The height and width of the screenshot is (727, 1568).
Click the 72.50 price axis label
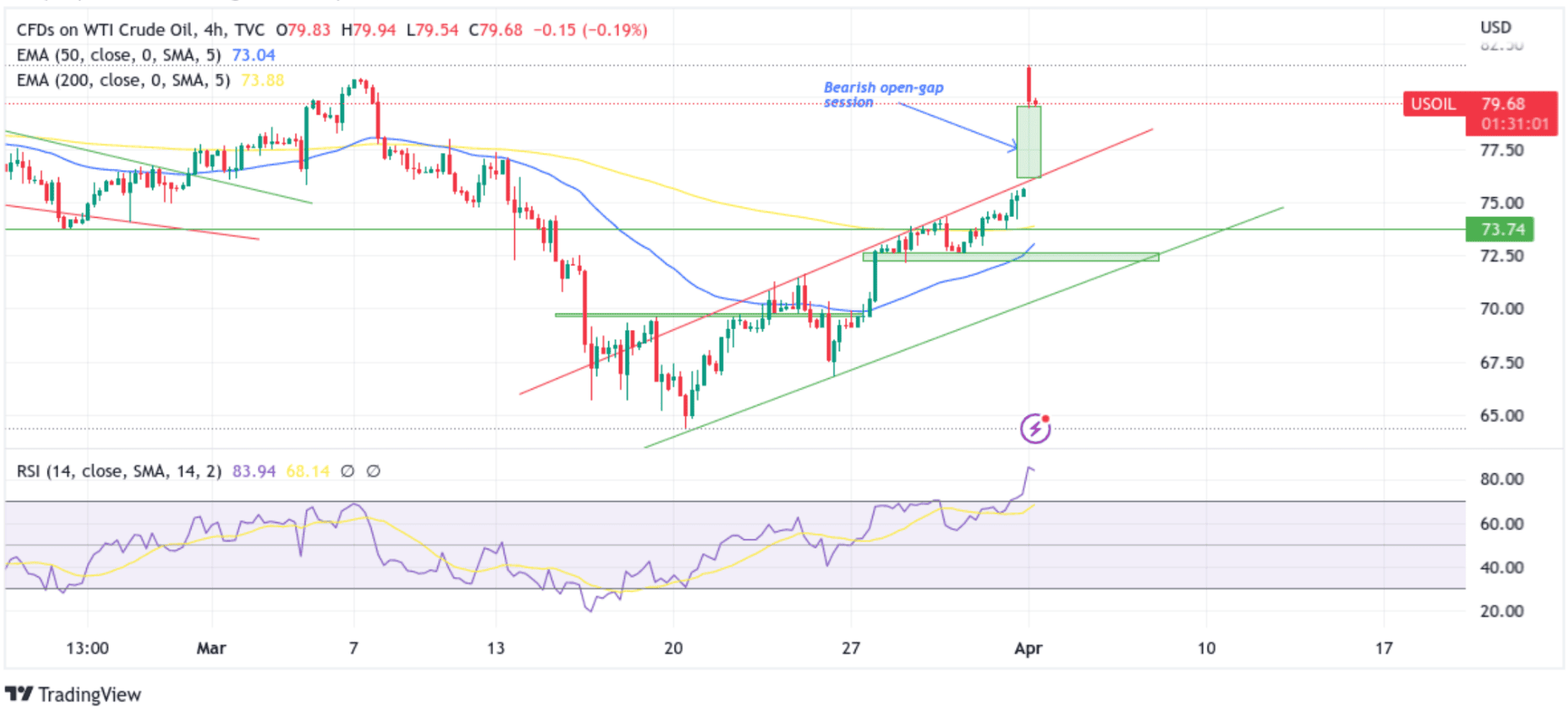point(1502,256)
